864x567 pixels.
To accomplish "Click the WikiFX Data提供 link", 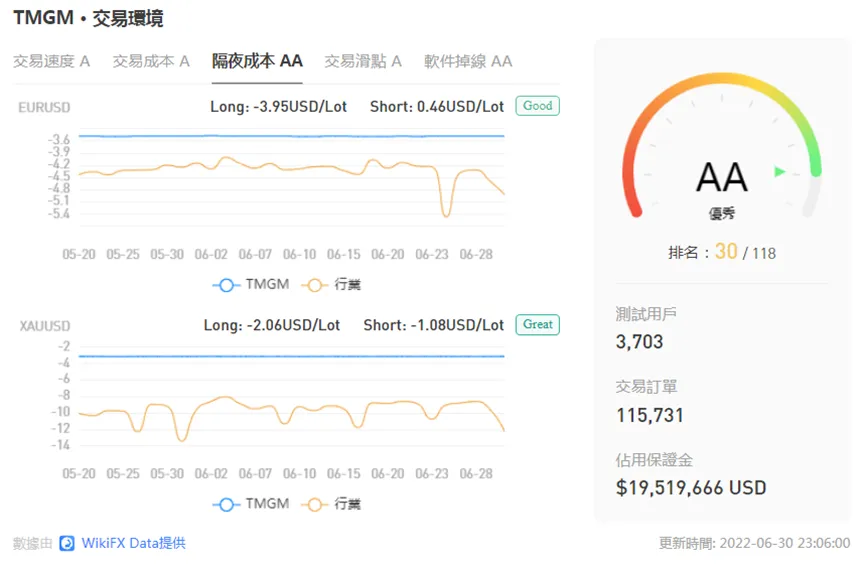I will pyautogui.click(x=133, y=543).
